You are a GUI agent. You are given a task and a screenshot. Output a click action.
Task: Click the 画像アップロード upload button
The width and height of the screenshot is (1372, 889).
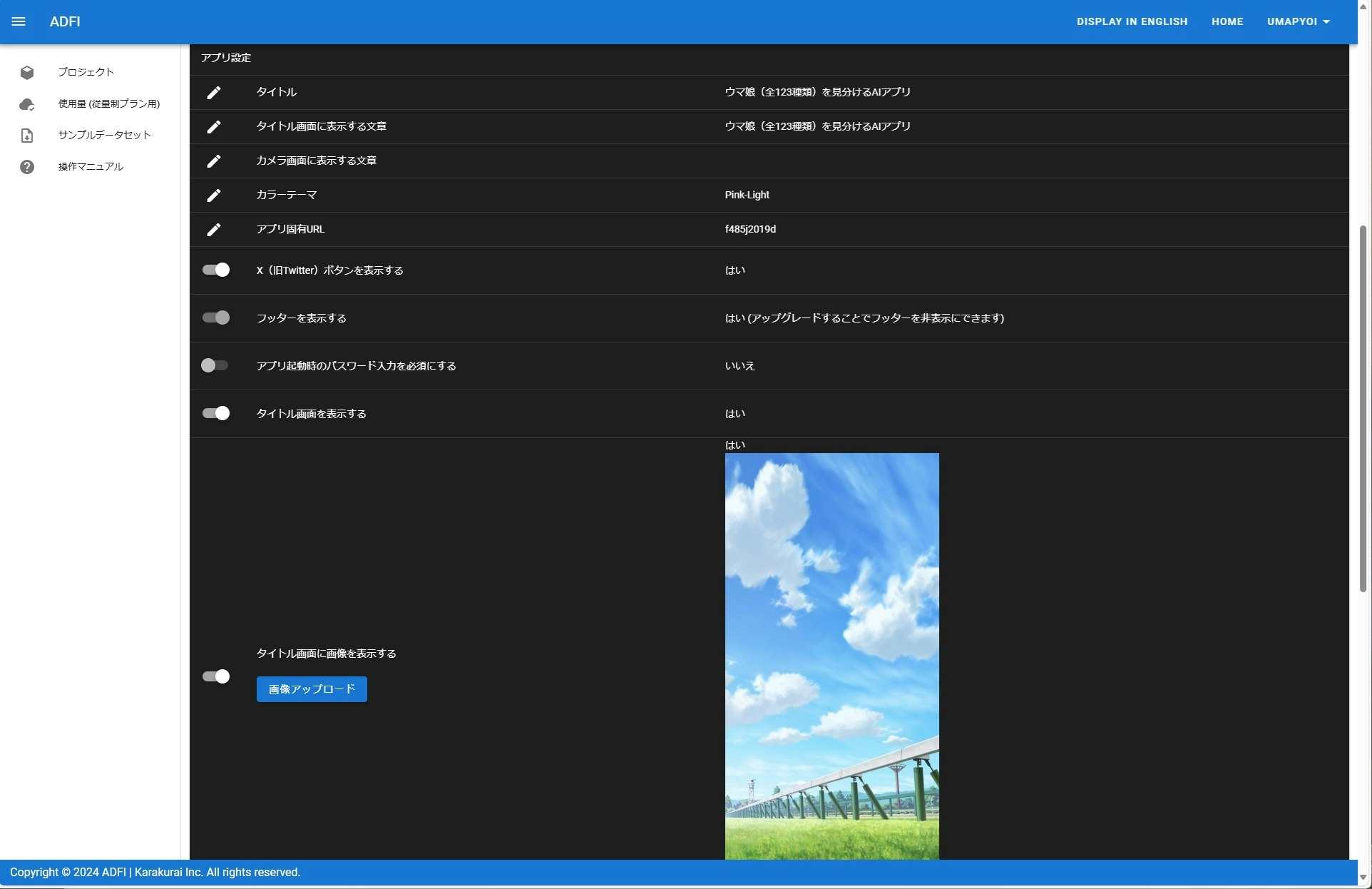point(310,689)
